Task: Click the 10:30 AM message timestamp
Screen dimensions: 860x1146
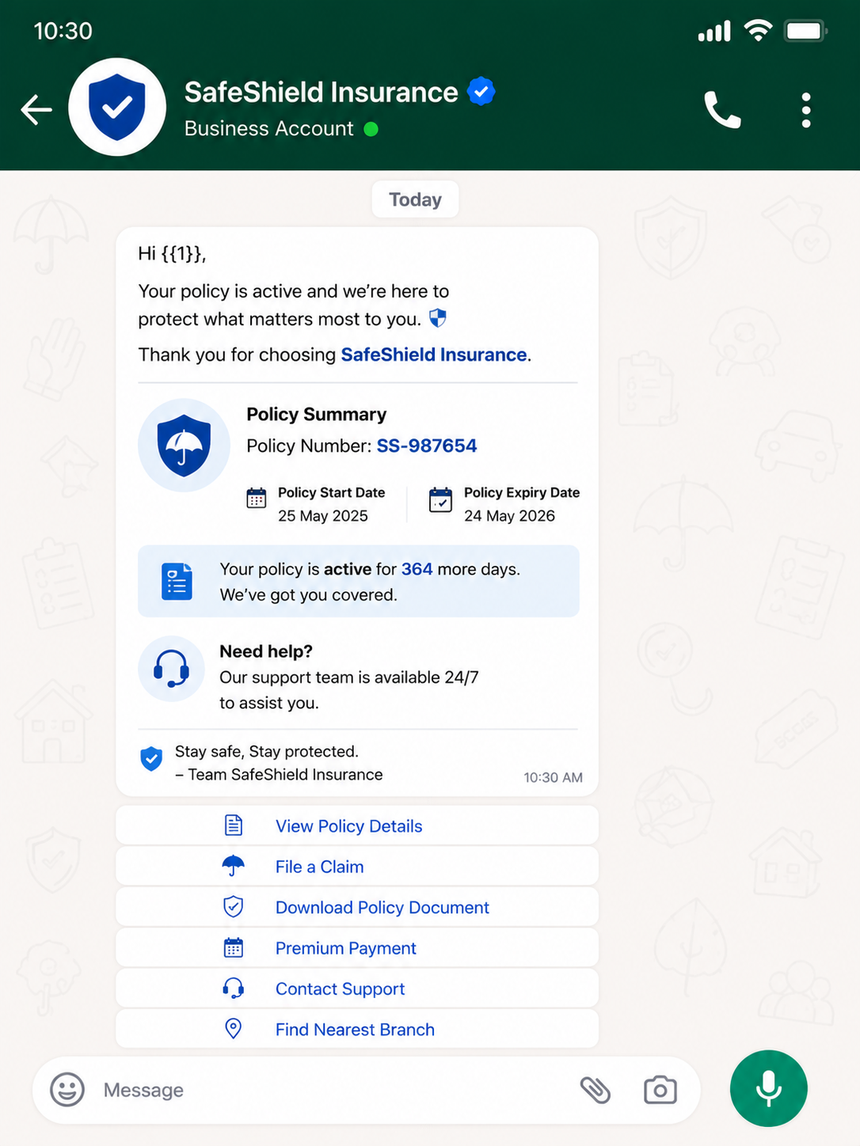Action: (x=553, y=778)
